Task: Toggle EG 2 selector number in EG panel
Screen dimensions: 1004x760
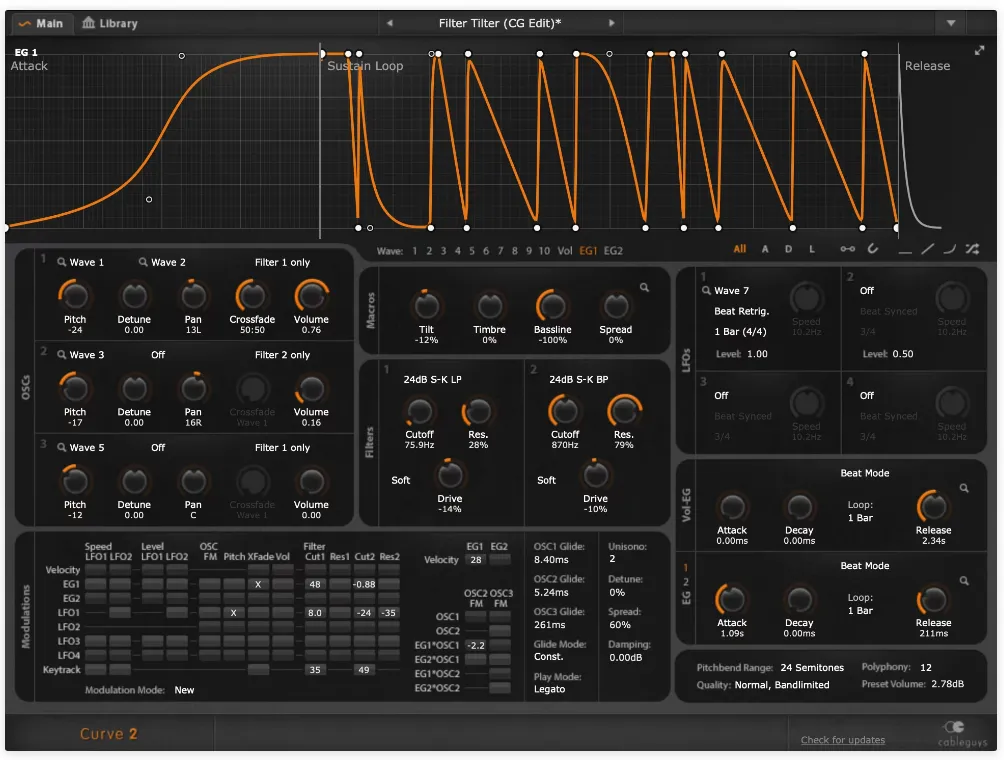Action: (685, 582)
